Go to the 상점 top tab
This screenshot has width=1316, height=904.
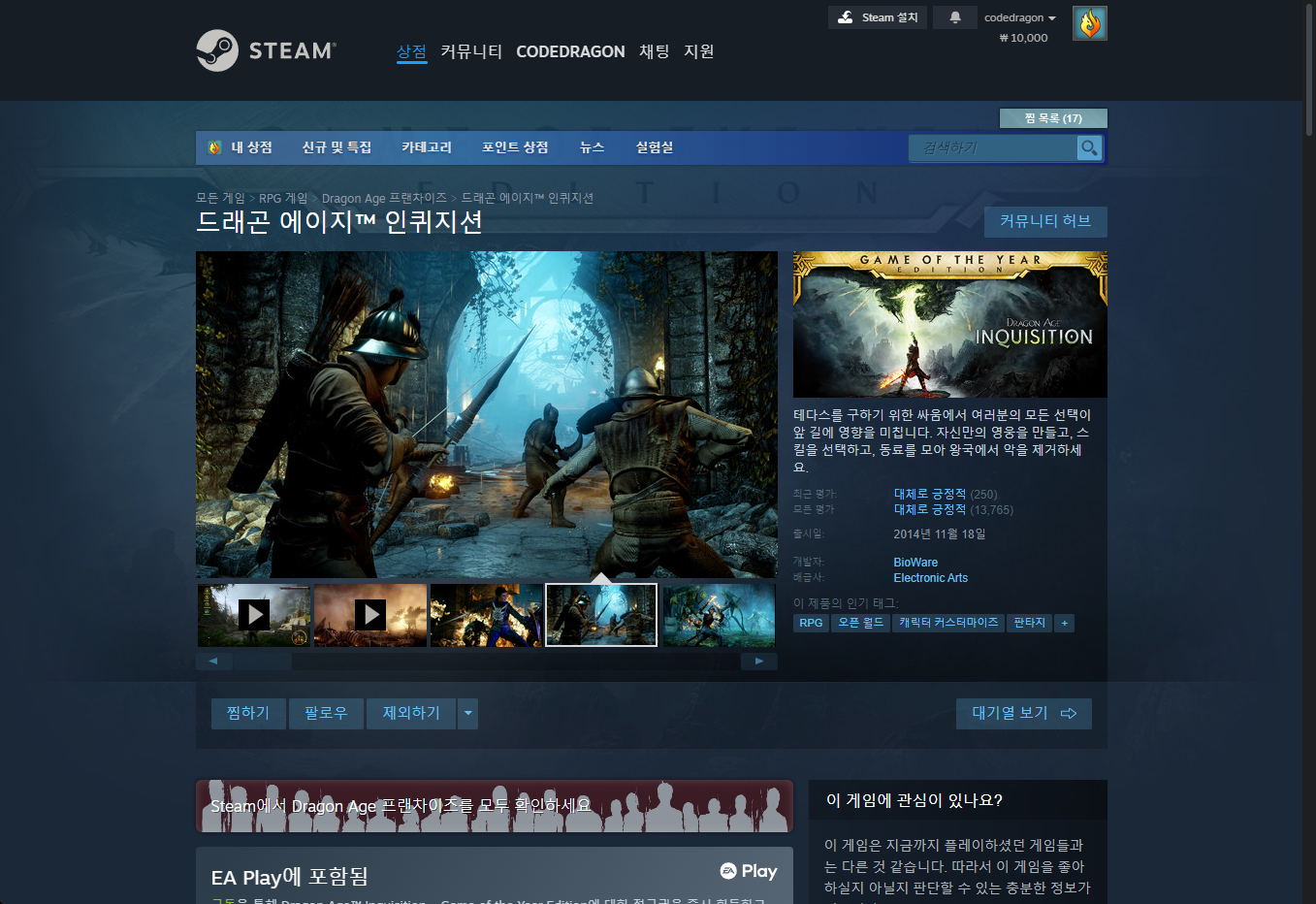pyautogui.click(x=411, y=51)
